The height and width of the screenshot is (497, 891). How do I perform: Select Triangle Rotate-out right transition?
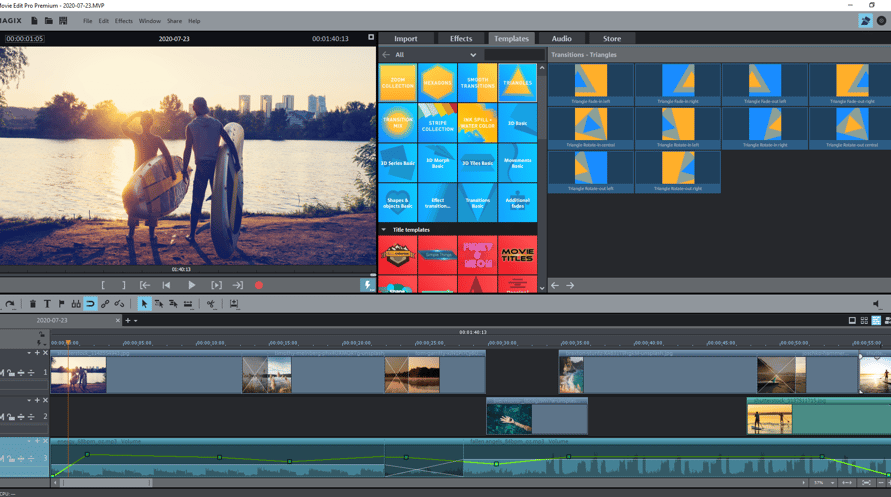click(677, 172)
